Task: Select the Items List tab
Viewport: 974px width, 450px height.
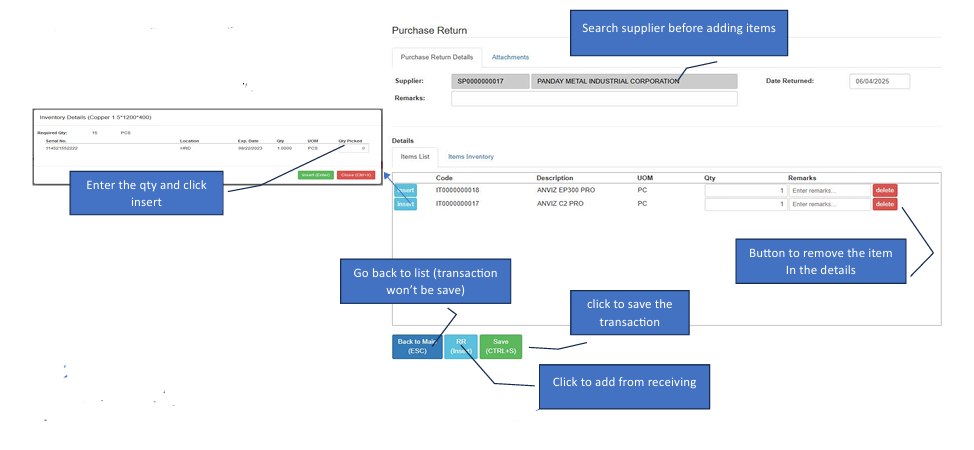Action: pos(415,157)
